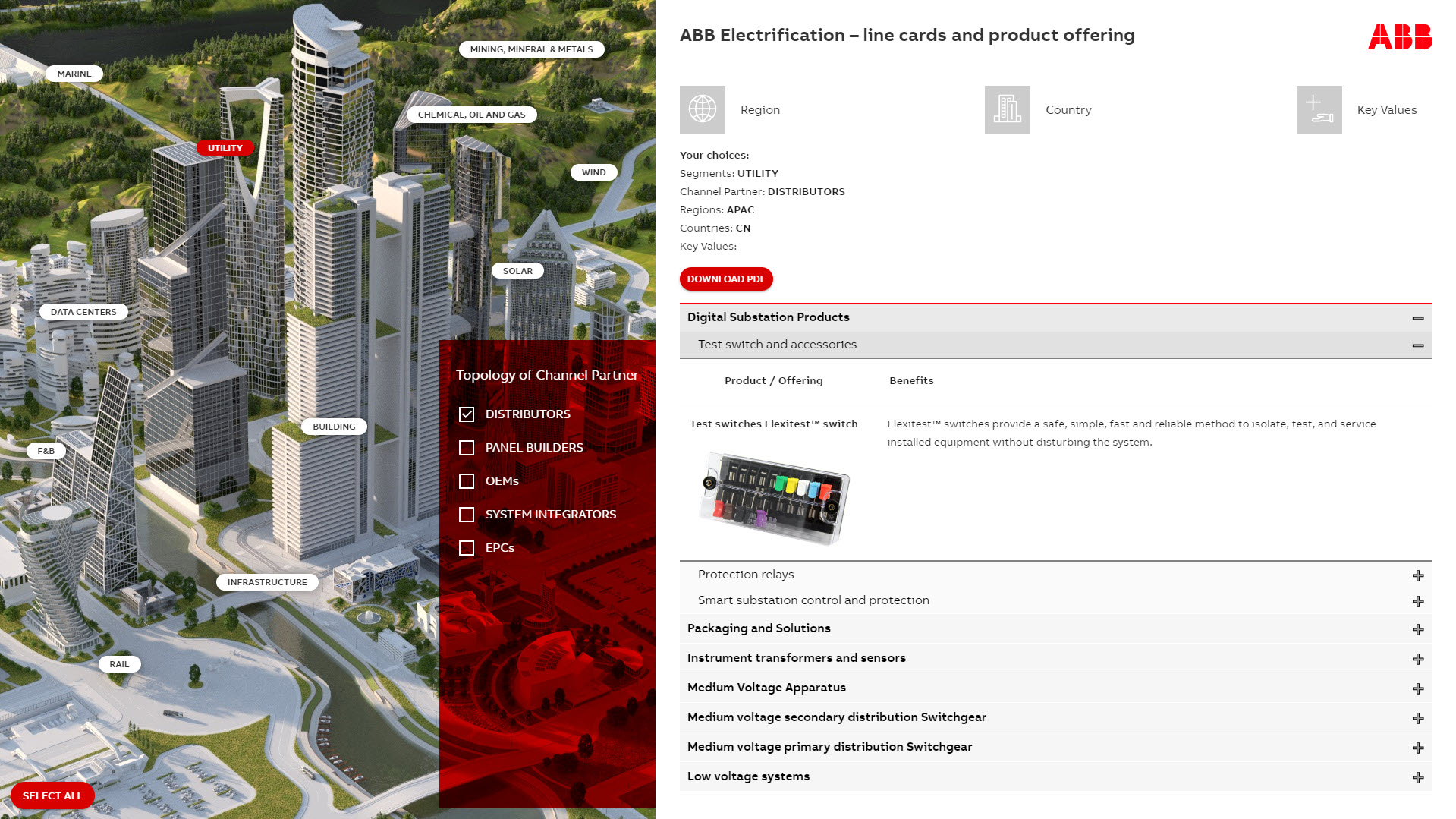Collapse Test switch and accessories section

pyautogui.click(x=1417, y=345)
